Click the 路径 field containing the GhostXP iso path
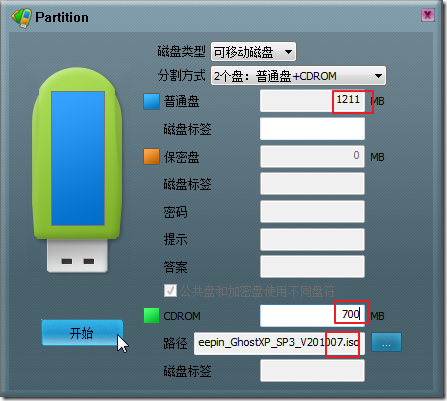Screen dimensions: 447x401 tap(279, 343)
